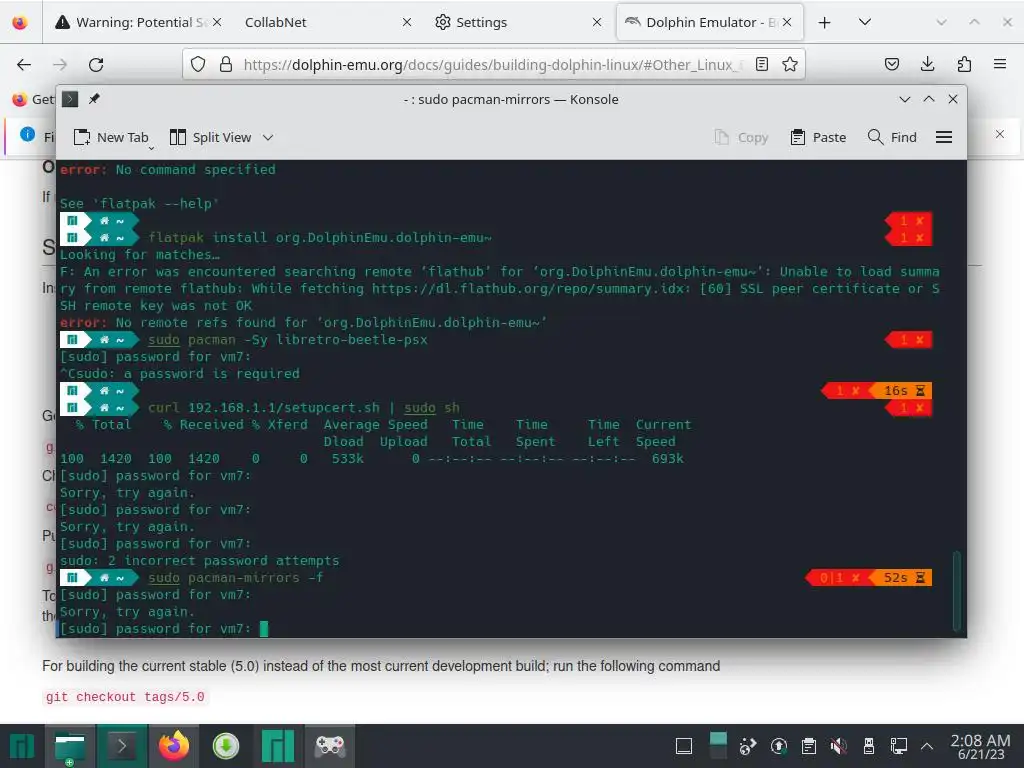This screenshot has height=768, width=1024.
Task: Click Konsole New Tab button
Action: tap(111, 137)
